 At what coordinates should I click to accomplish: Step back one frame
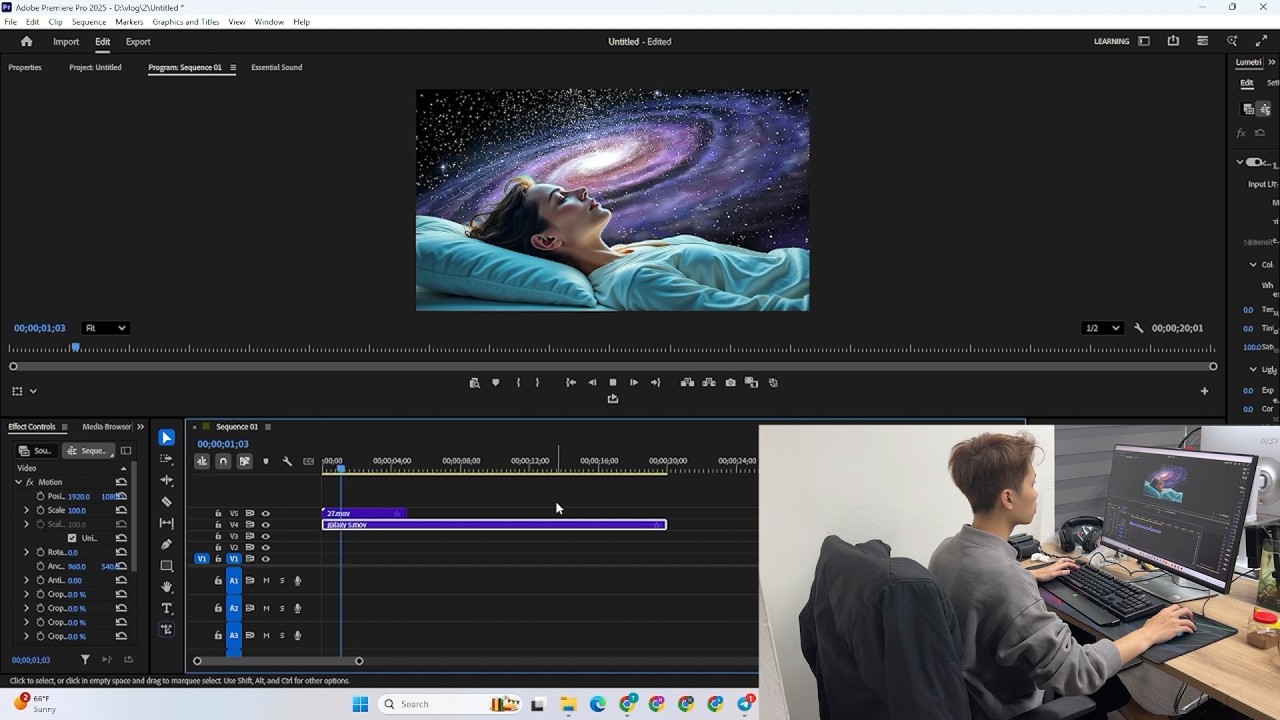pos(592,382)
